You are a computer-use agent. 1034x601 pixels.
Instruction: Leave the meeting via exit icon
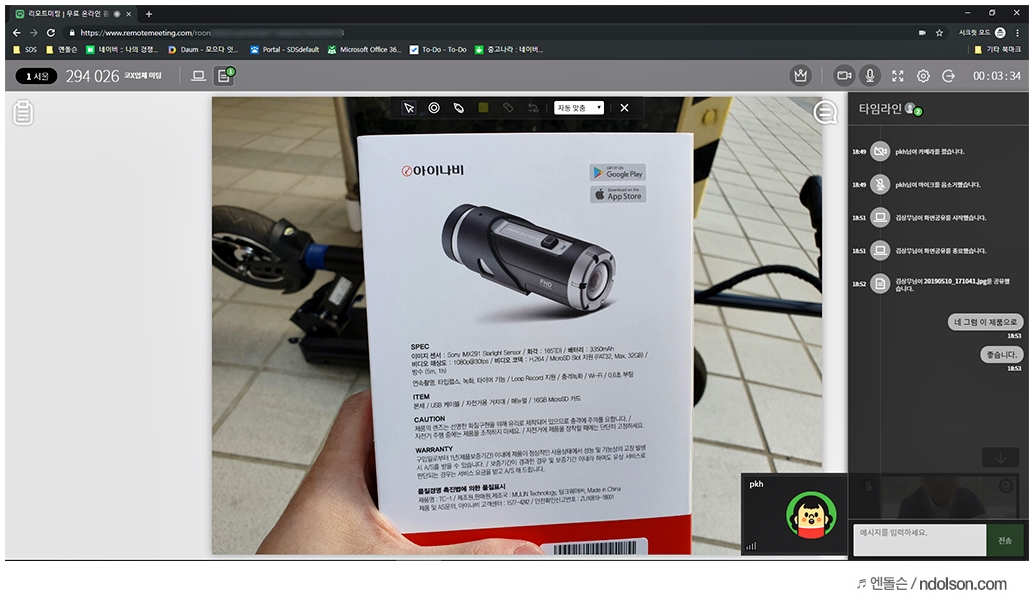click(x=948, y=76)
